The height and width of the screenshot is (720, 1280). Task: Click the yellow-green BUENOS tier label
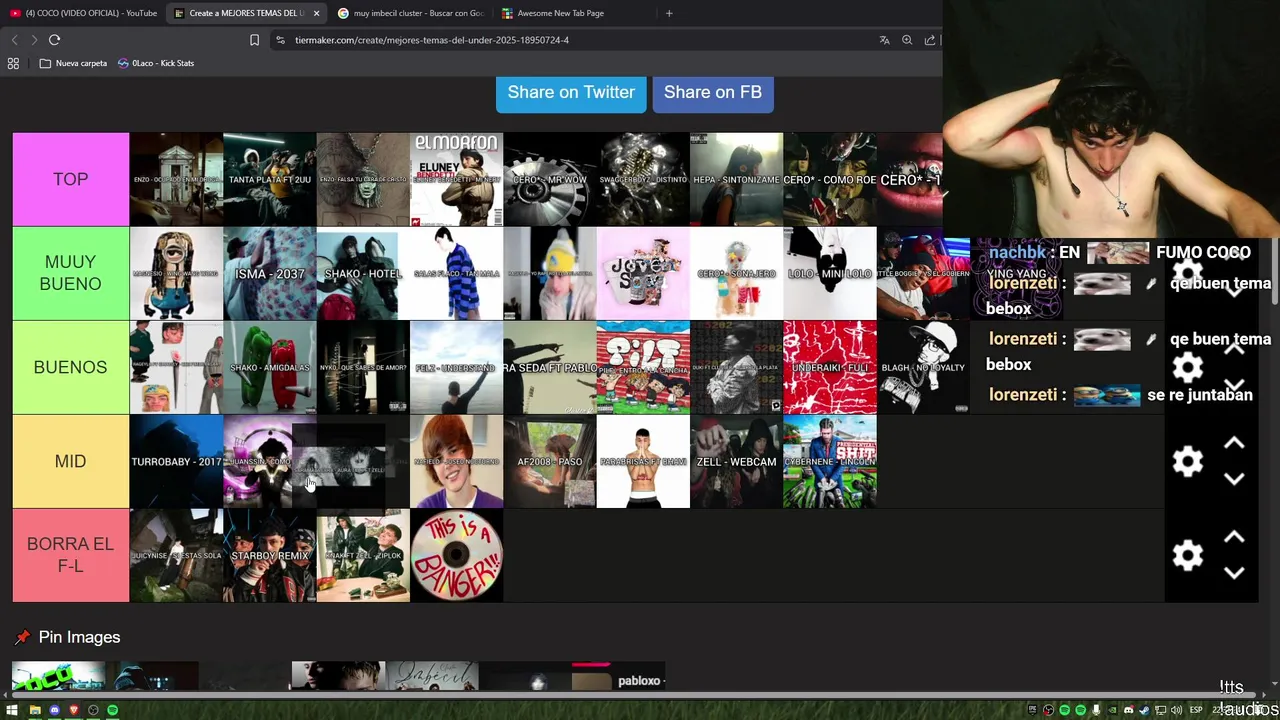point(71,367)
